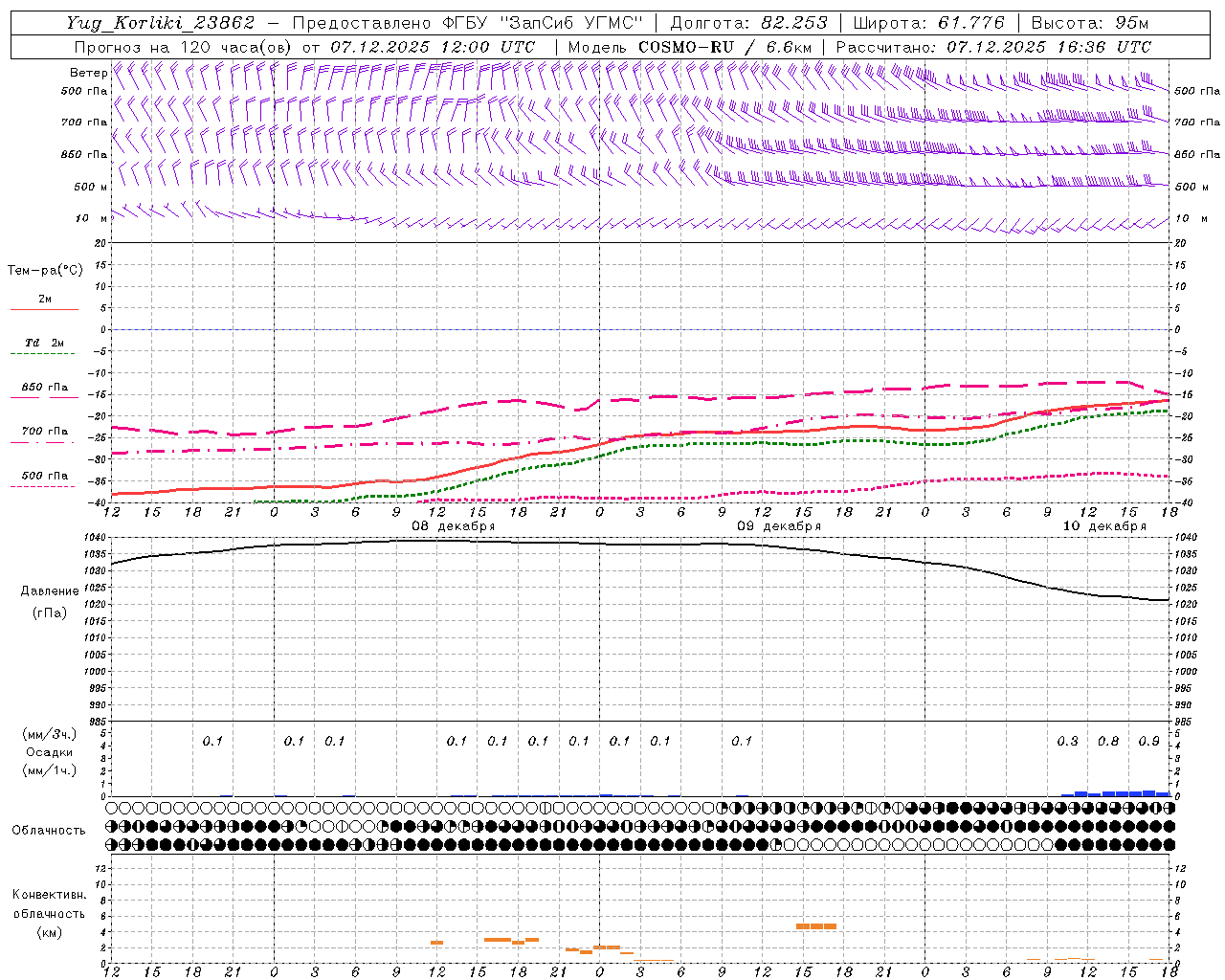Viewport: 1225px width, 980px height.
Task: Click the 700 гПа temperature legend entry
Action: (x=45, y=431)
